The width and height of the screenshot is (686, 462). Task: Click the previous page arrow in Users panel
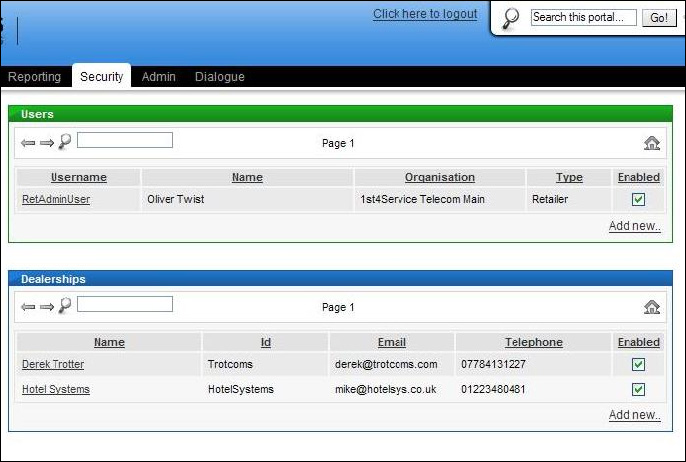28,143
